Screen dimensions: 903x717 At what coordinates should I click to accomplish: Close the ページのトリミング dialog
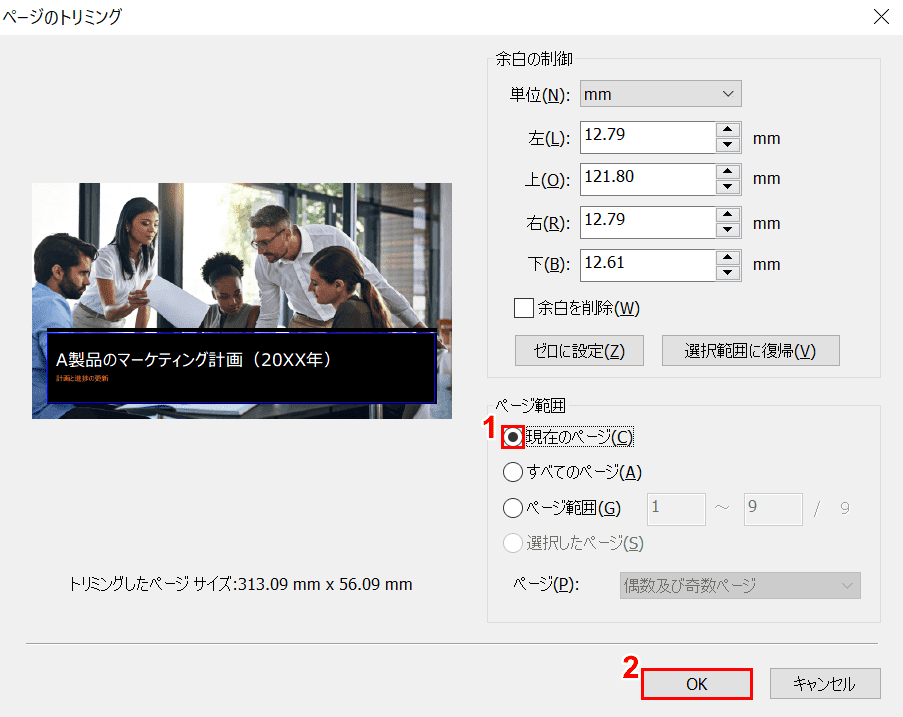coord(881,17)
